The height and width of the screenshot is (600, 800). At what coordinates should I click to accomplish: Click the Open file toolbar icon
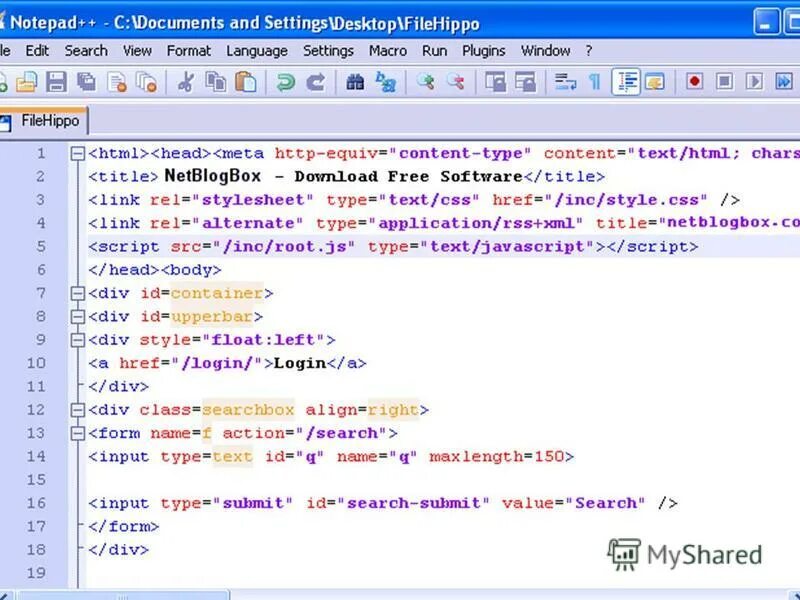click(x=26, y=82)
